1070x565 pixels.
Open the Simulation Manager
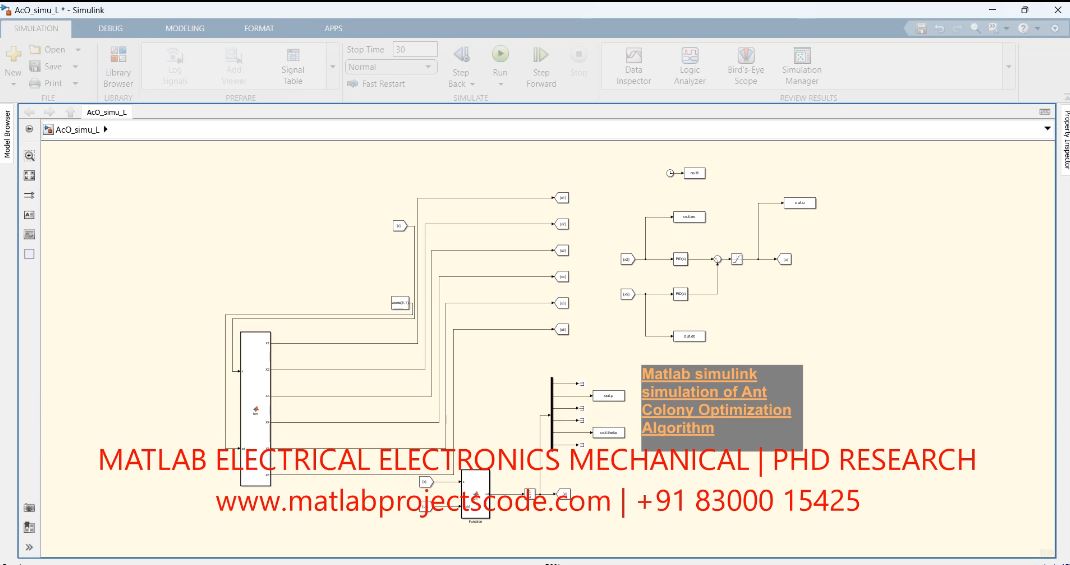coord(801,64)
